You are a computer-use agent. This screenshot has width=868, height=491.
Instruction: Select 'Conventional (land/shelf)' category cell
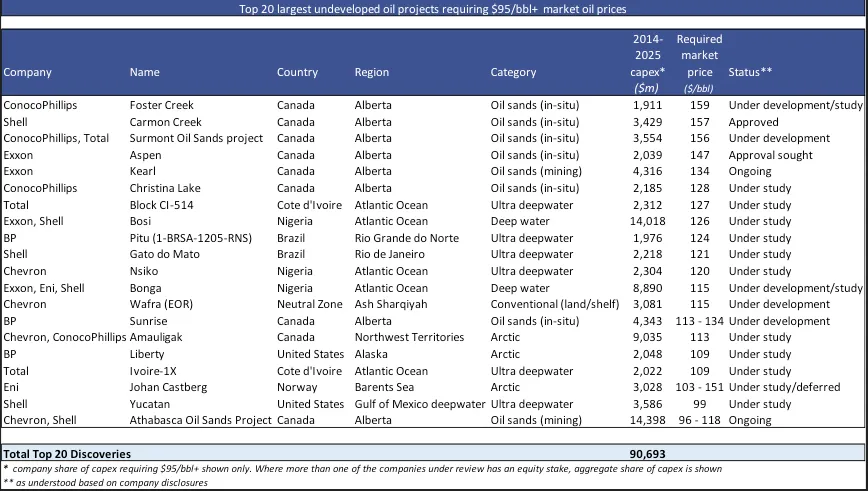coord(555,304)
